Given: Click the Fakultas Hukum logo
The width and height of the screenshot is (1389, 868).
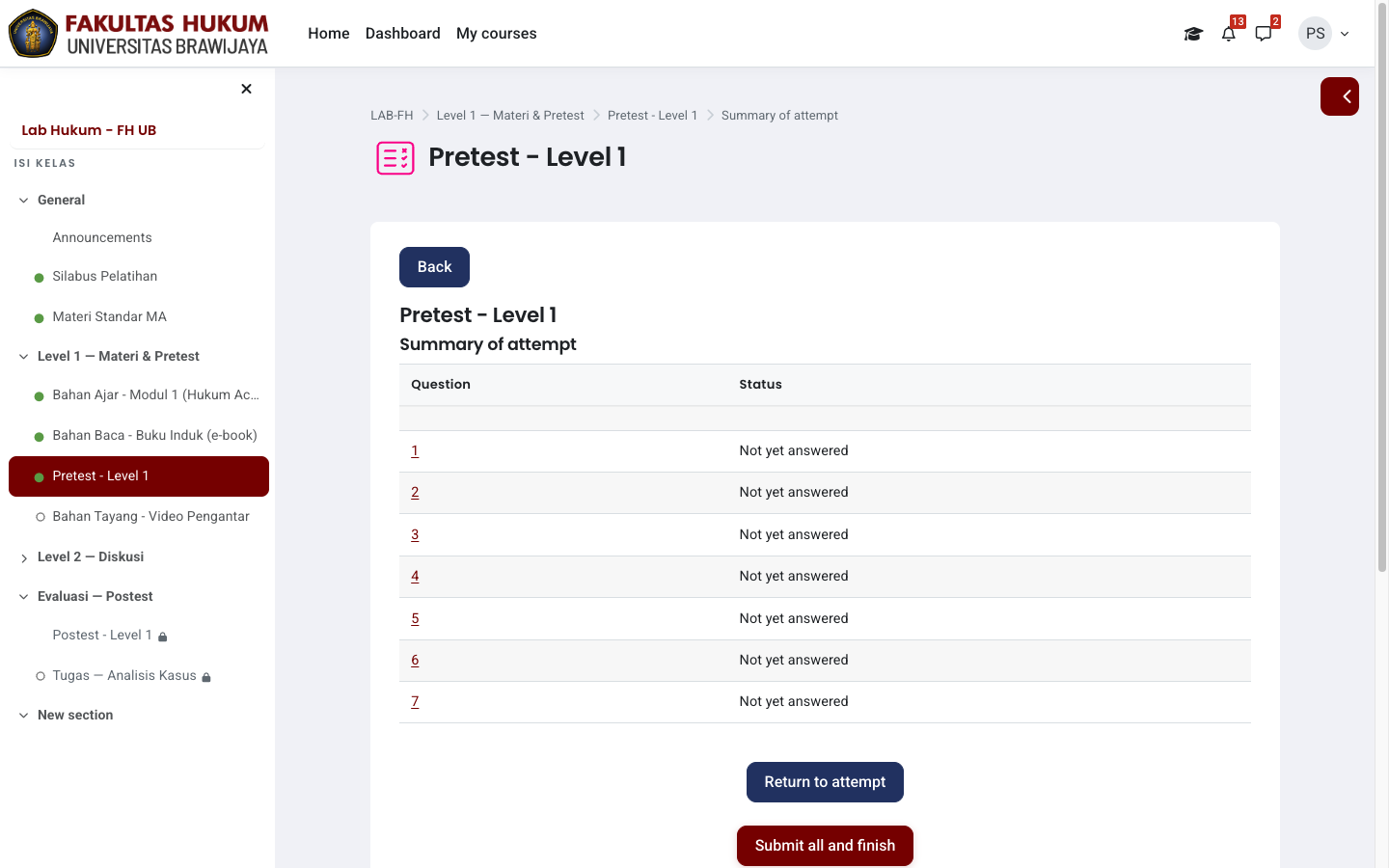Looking at the screenshot, I should click(x=139, y=34).
